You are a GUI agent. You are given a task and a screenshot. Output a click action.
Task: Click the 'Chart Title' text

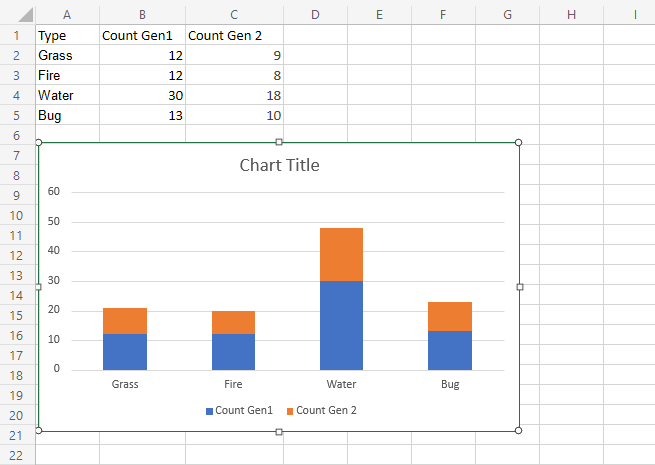click(x=279, y=165)
